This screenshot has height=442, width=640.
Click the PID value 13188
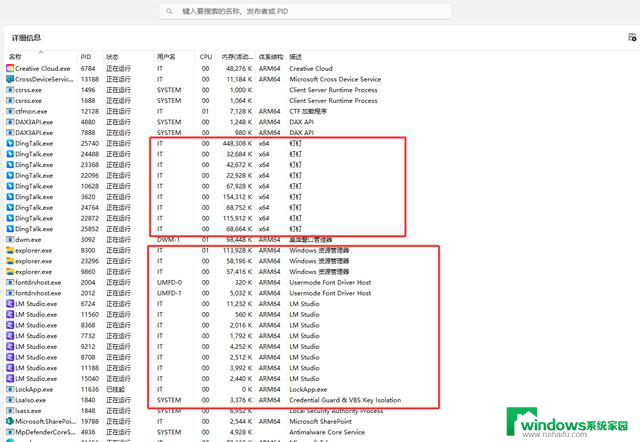[90, 79]
